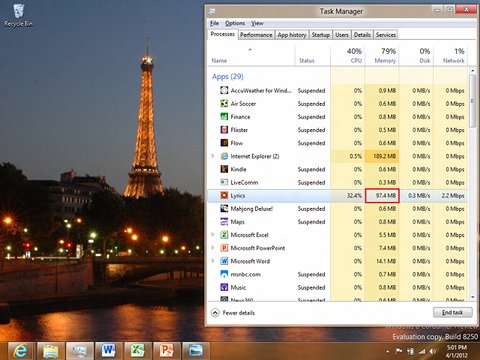Expand the Internet Explorer (2) group
This screenshot has width=480, height=360.
[213, 156]
